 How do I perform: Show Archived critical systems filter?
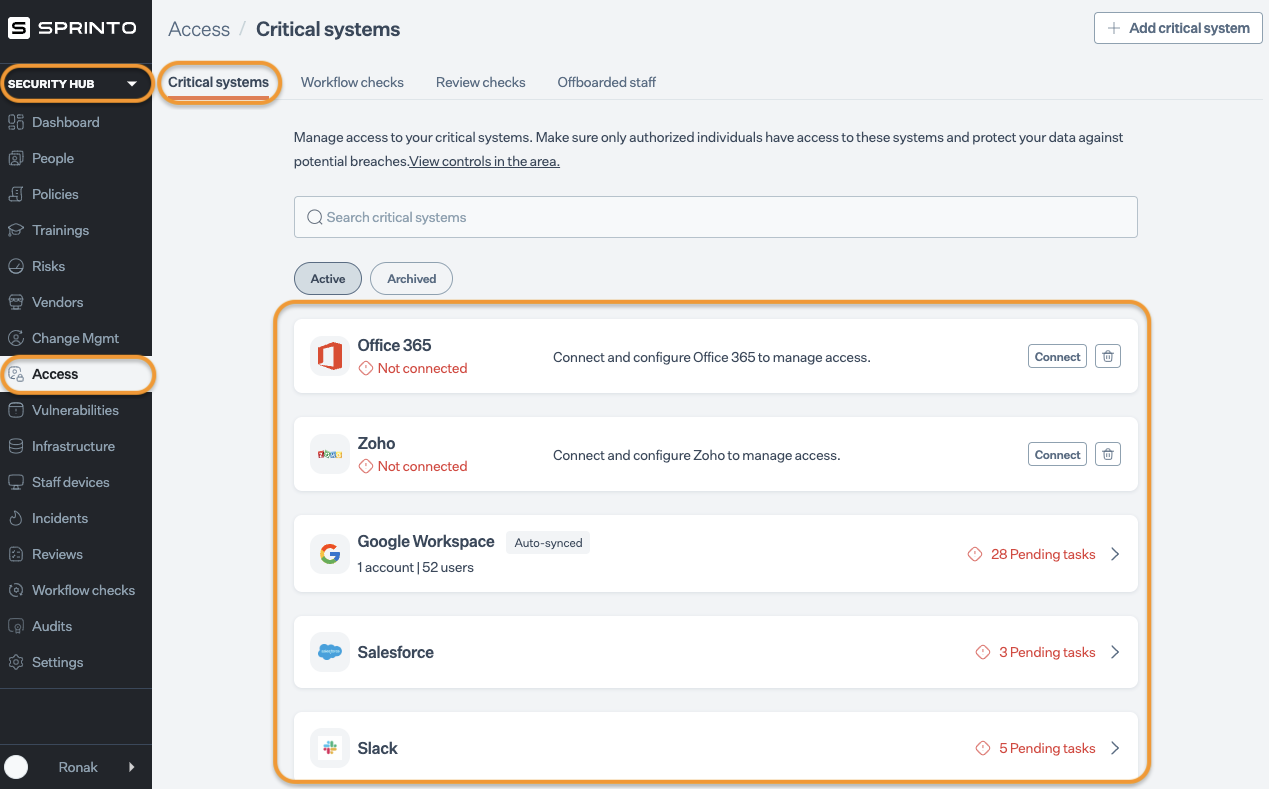pos(412,279)
